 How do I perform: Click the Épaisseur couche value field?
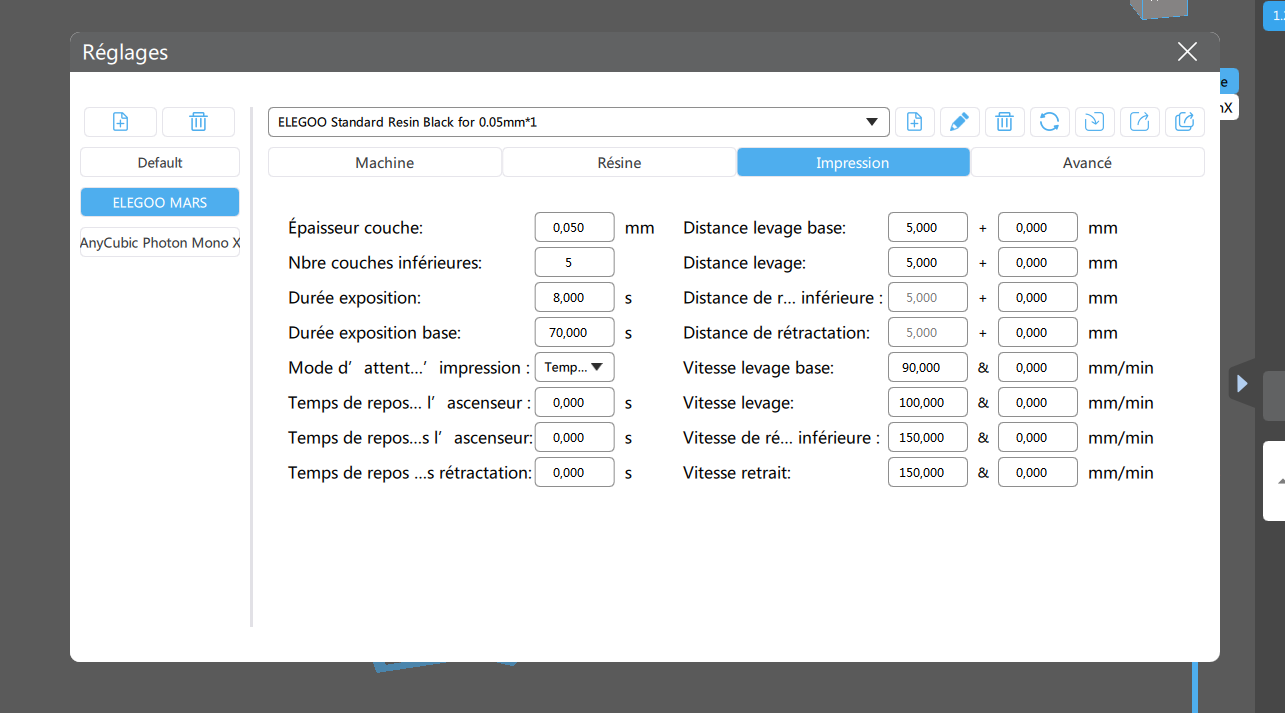pyautogui.click(x=574, y=227)
